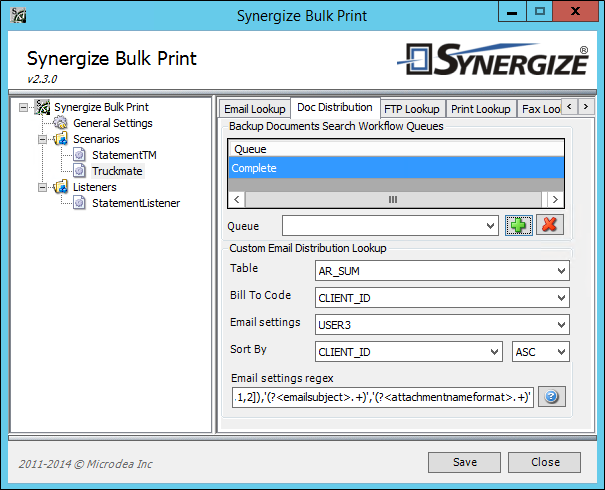Switch to the Email Lookup tab
This screenshot has height=490, width=605.
(255, 109)
